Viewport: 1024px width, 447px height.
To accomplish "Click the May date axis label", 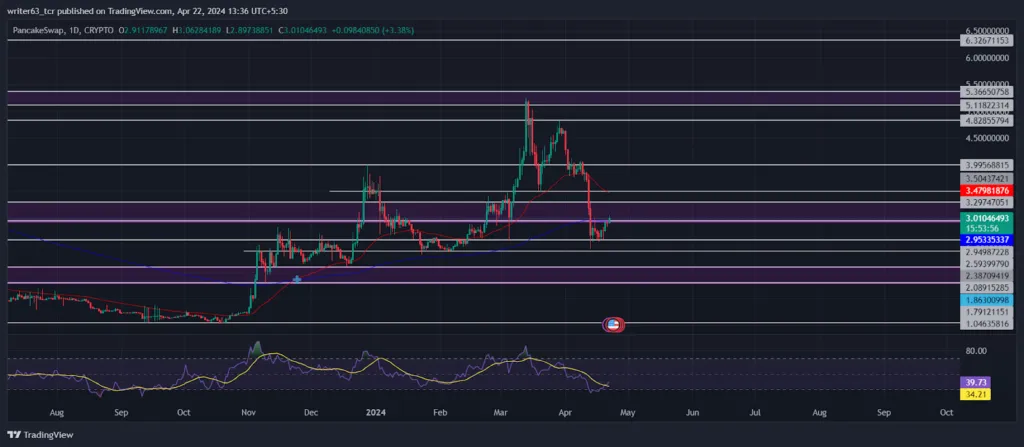I will point(627,413).
